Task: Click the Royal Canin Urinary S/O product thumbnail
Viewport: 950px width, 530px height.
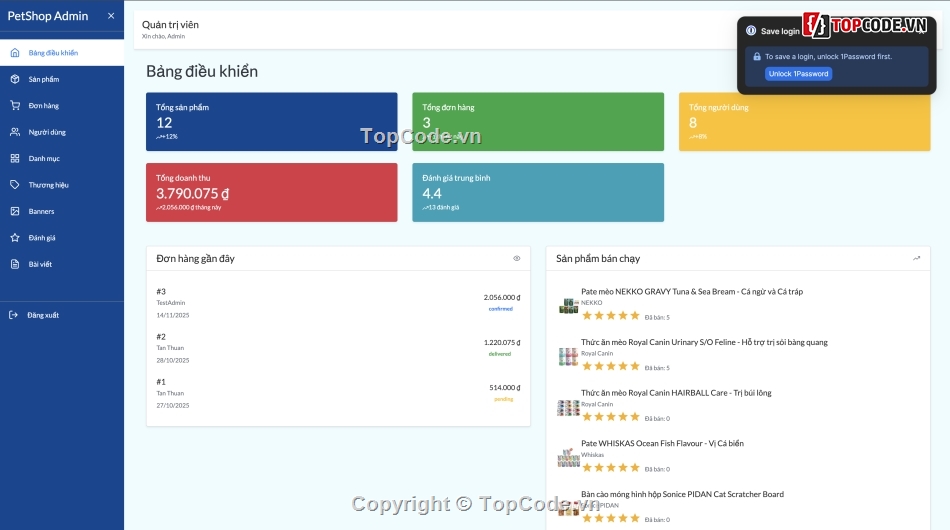Action: click(x=568, y=357)
